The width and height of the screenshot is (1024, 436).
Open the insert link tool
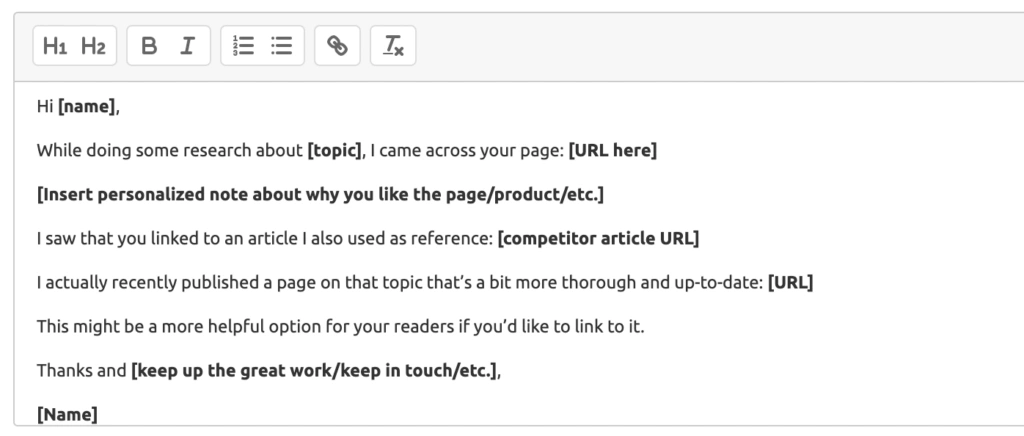click(x=338, y=46)
